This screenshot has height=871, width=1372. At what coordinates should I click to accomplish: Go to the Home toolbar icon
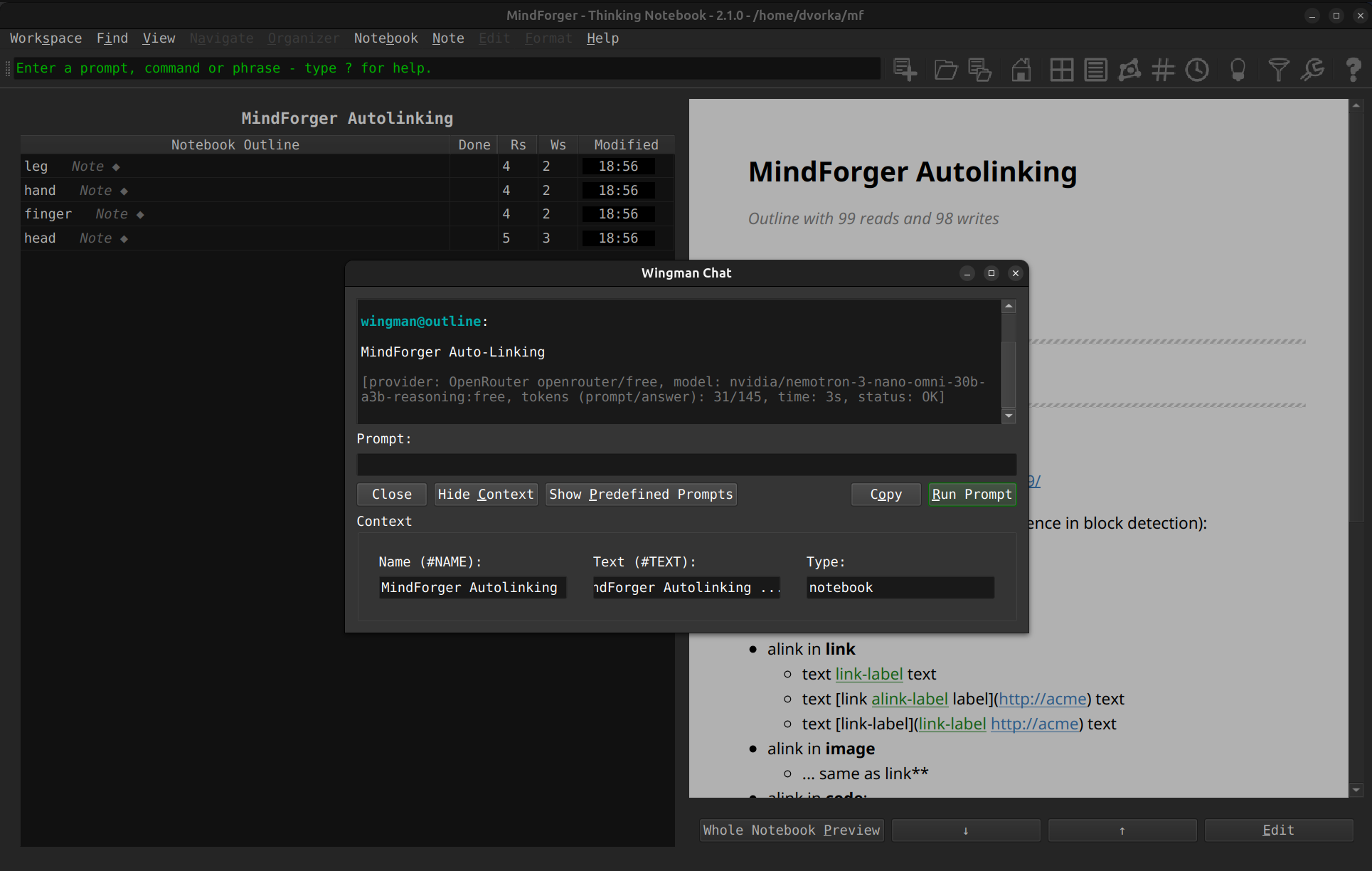[1021, 69]
